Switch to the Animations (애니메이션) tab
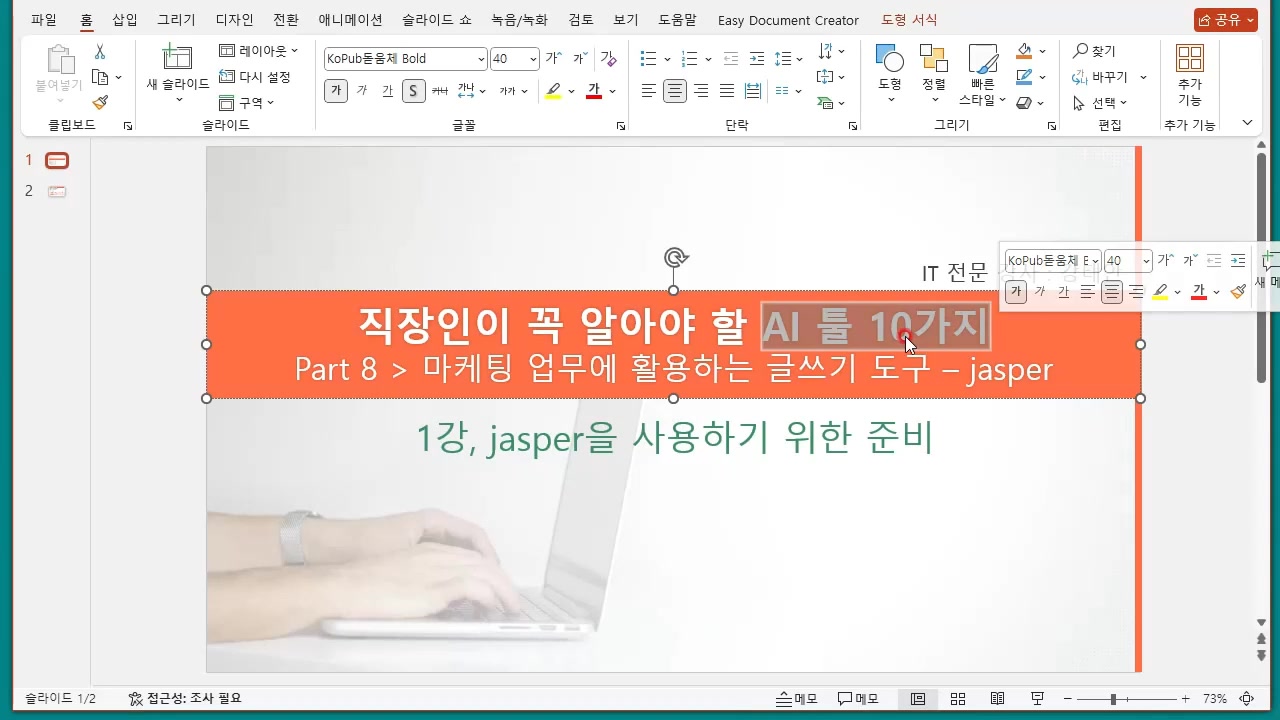Screen dimensions: 1280x720 pyautogui.click(x=350, y=20)
